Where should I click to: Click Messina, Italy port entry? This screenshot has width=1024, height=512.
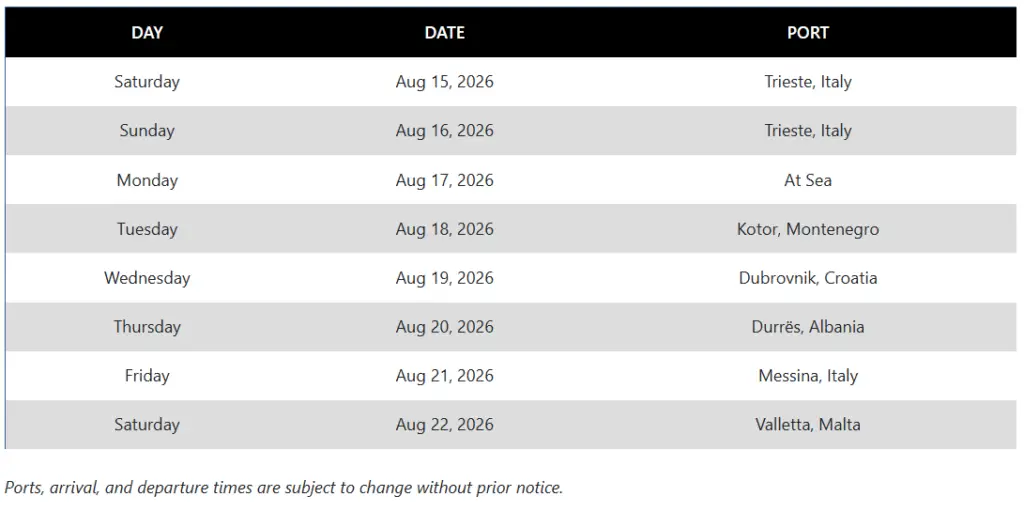point(808,376)
